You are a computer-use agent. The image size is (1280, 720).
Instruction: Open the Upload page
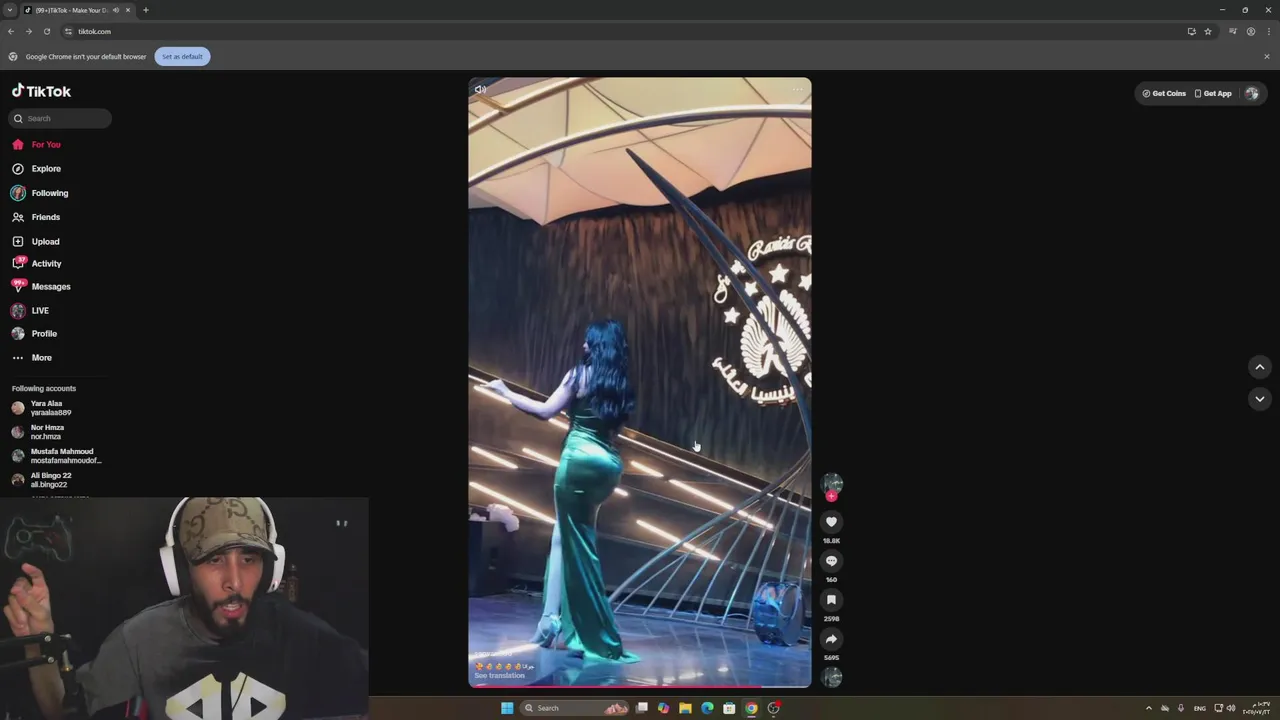(36, 241)
